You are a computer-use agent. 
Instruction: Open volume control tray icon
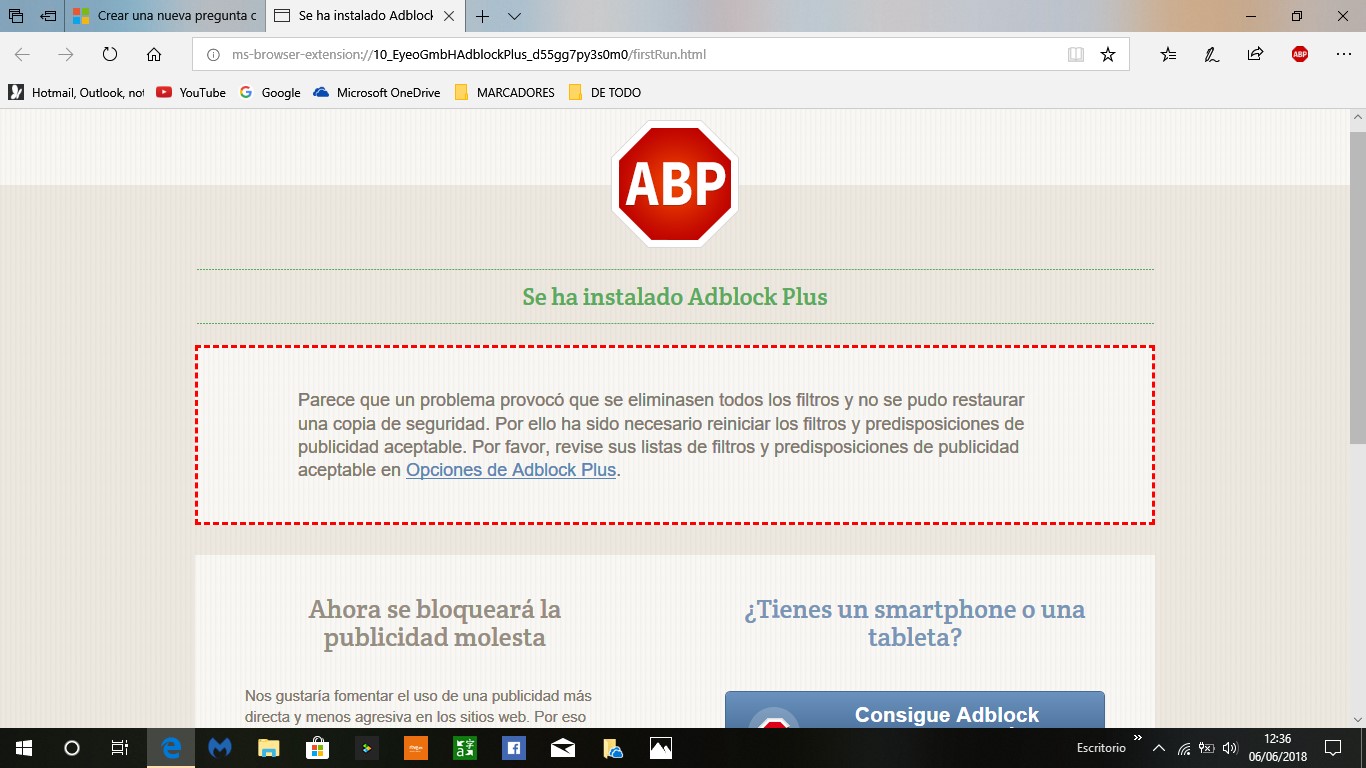point(1230,748)
